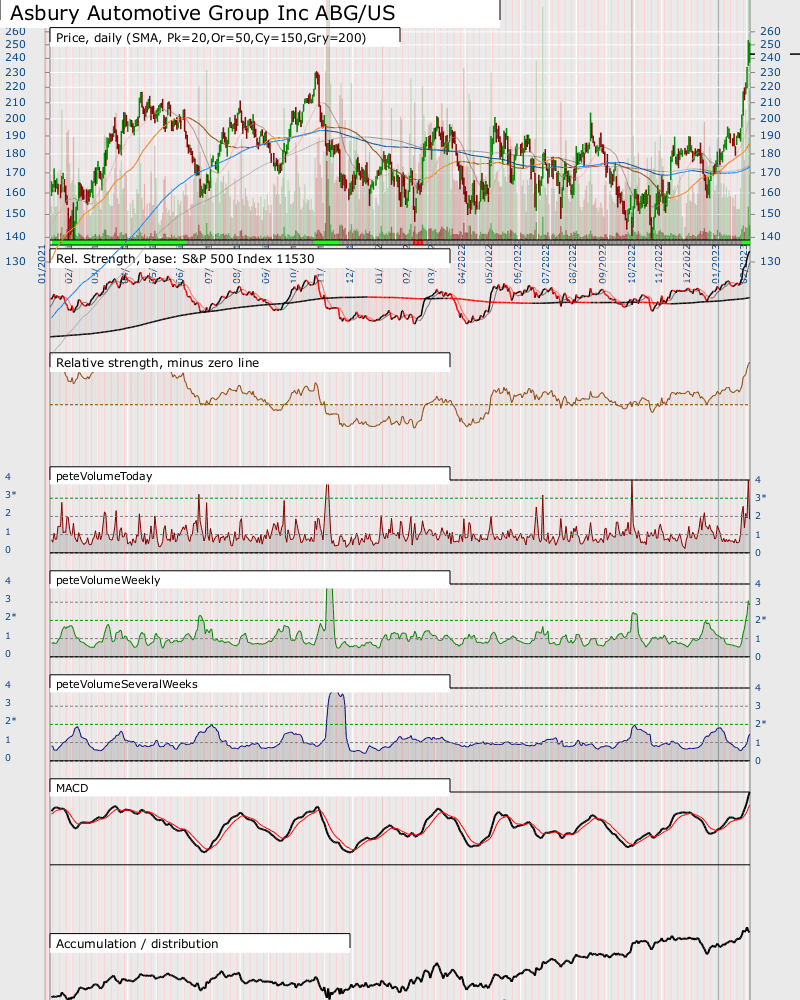Image resolution: width=800 pixels, height=1000 pixels.
Task: Click the peteVolumeToday panel label
Action: pyautogui.click(x=104, y=476)
